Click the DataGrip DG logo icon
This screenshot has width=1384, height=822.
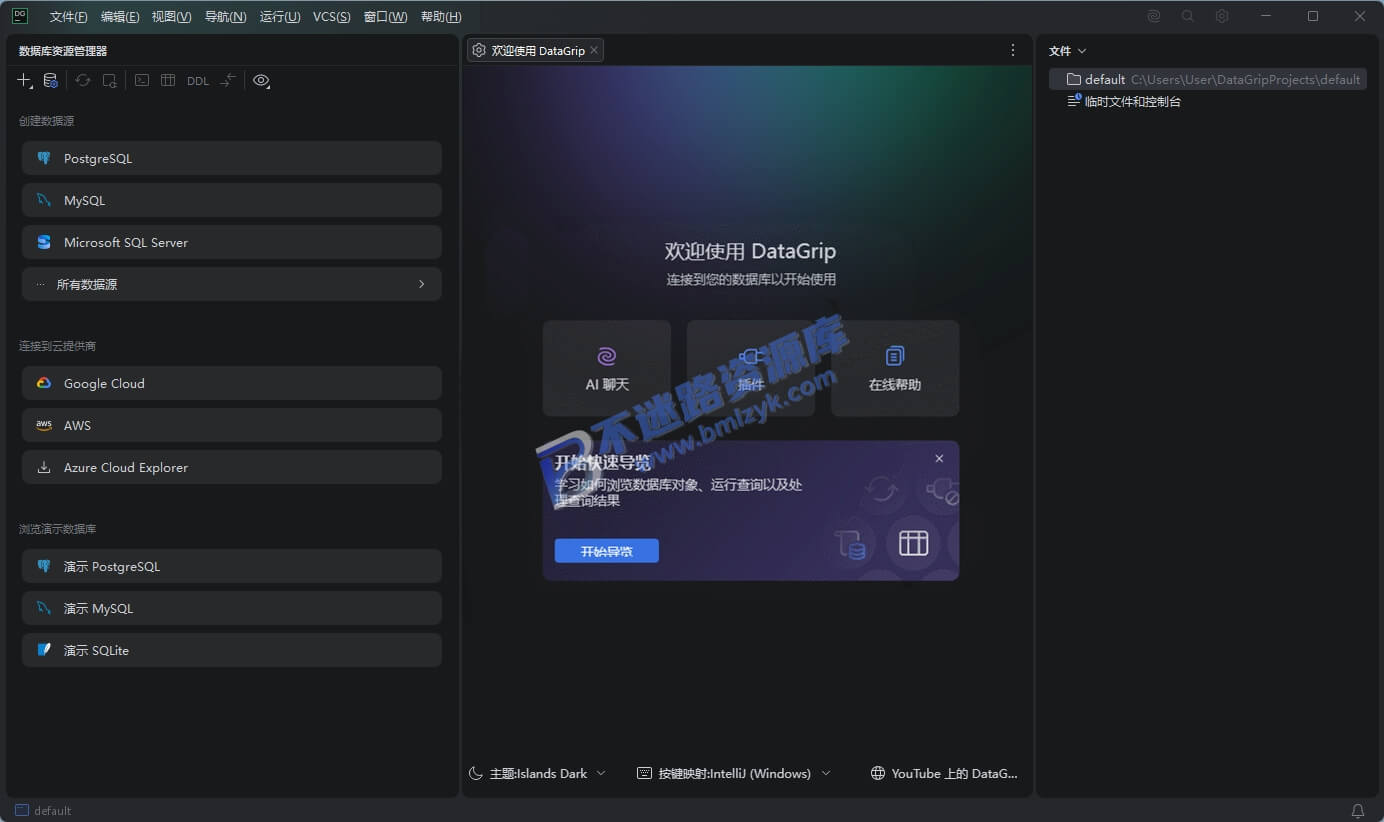coord(20,16)
